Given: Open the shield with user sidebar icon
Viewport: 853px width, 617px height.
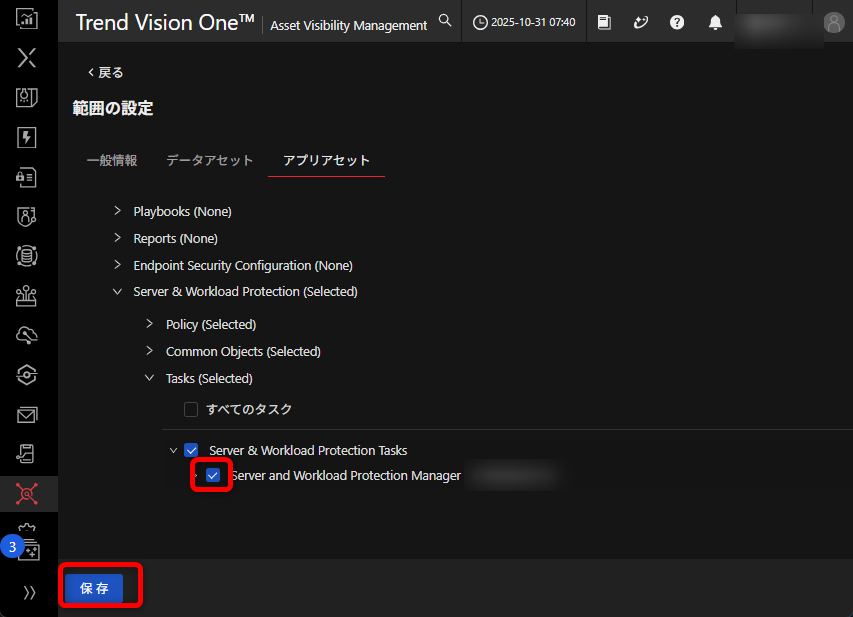Looking at the screenshot, I should coord(27,217).
